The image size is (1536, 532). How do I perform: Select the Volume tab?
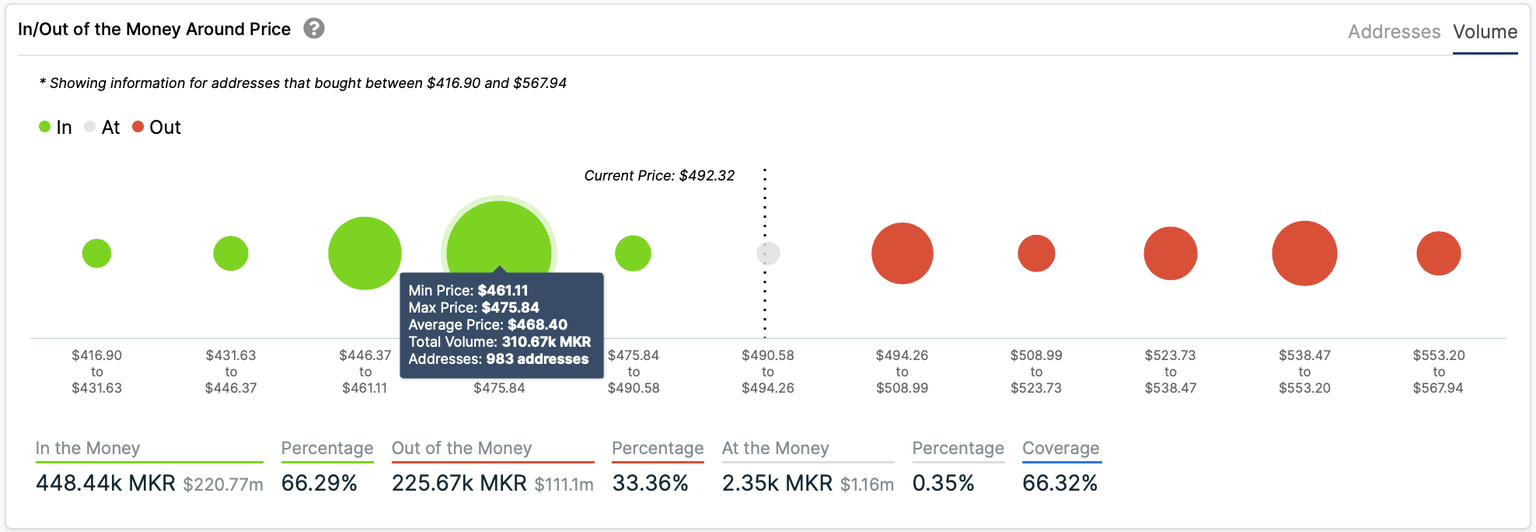click(1485, 32)
